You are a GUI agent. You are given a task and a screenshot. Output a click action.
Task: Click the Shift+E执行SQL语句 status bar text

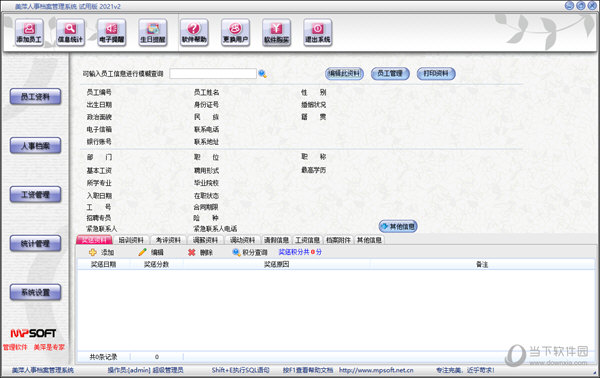tap(241, 370)
